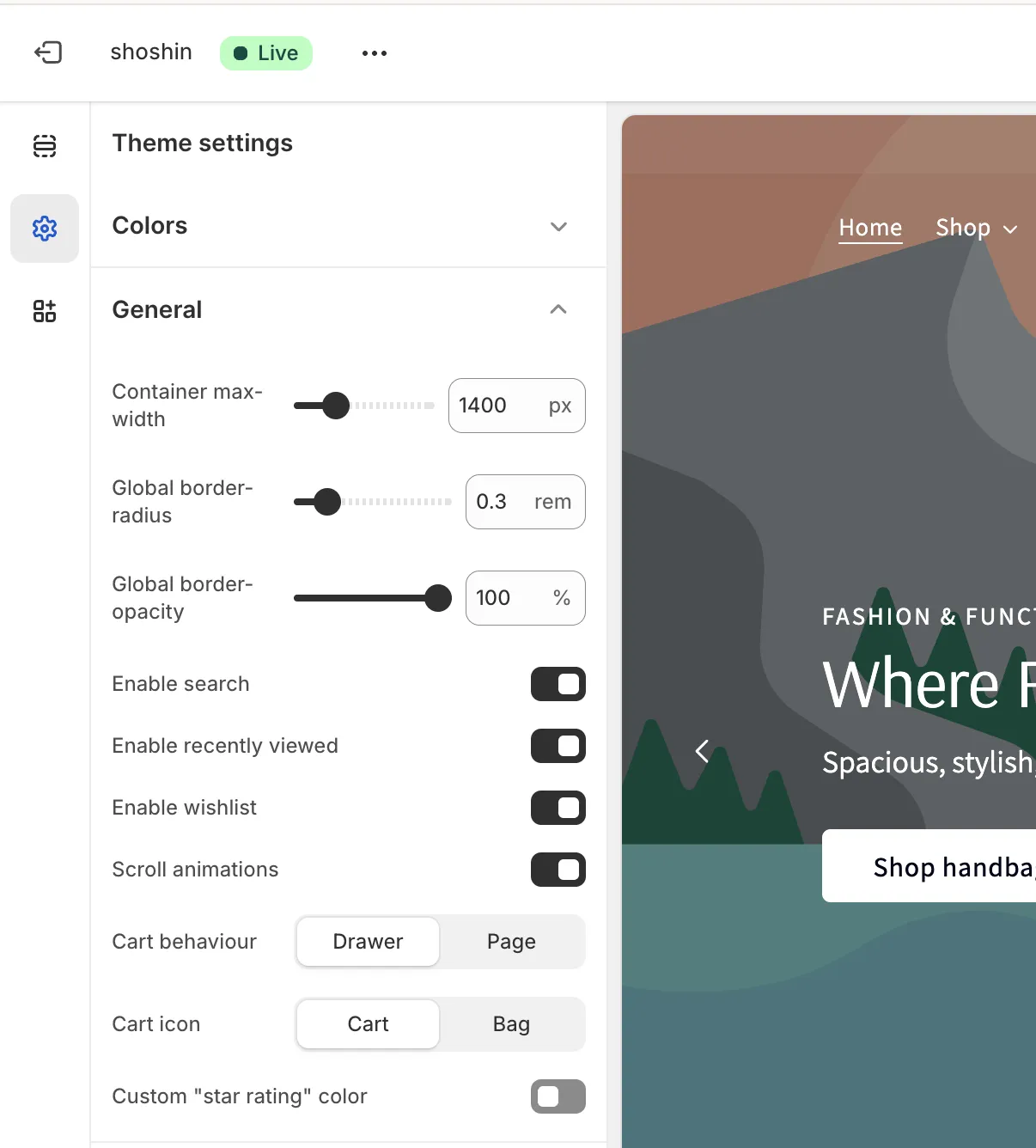The image size is (1036, 1148).
Task: Select Bag as the cart icon
Action: [x=511, y=1024]
